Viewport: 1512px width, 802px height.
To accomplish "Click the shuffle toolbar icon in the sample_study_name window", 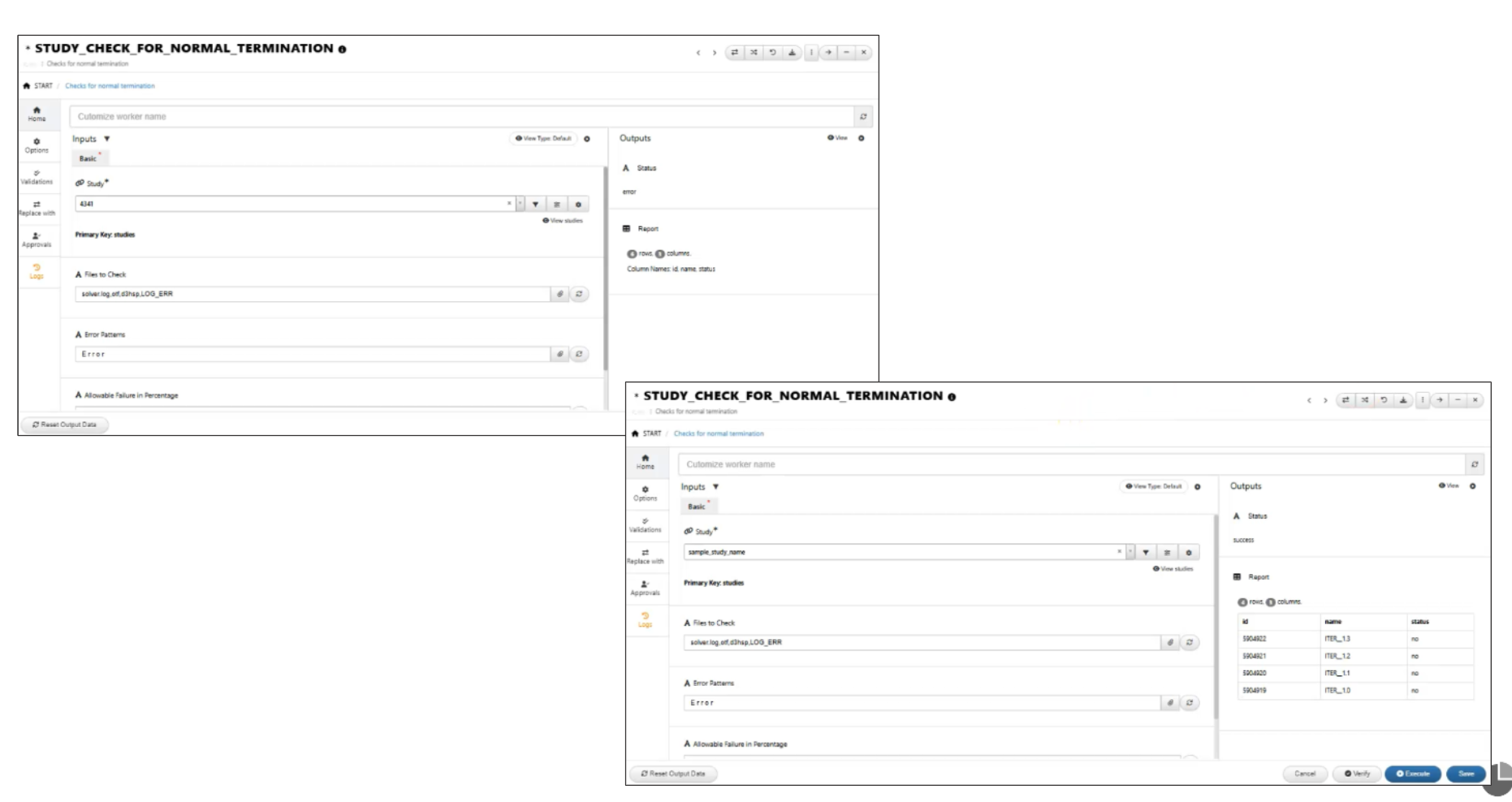I will (x=1365, y=400).
